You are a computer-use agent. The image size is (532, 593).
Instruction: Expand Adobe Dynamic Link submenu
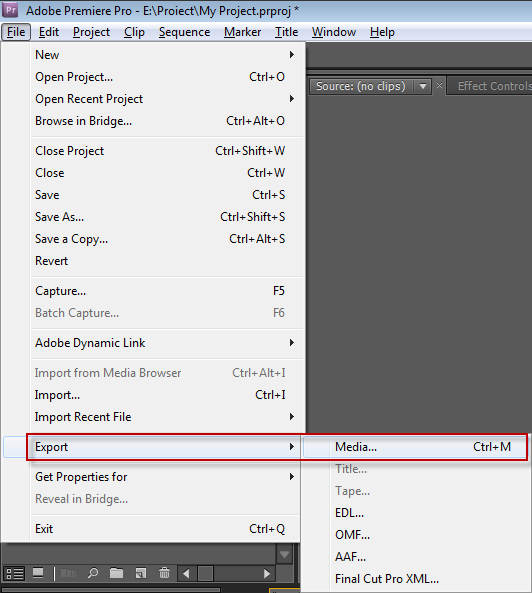click(x=292, y=343)
